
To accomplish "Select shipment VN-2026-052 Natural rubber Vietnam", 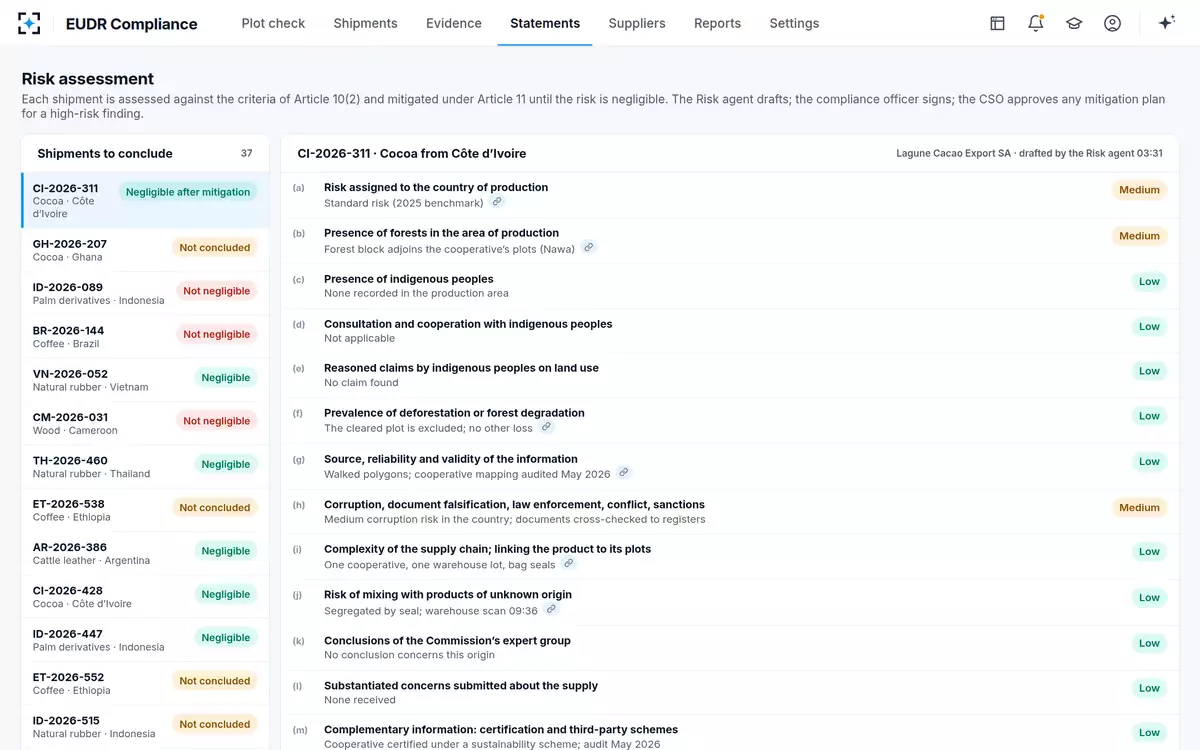I will [x=146, y=380].
